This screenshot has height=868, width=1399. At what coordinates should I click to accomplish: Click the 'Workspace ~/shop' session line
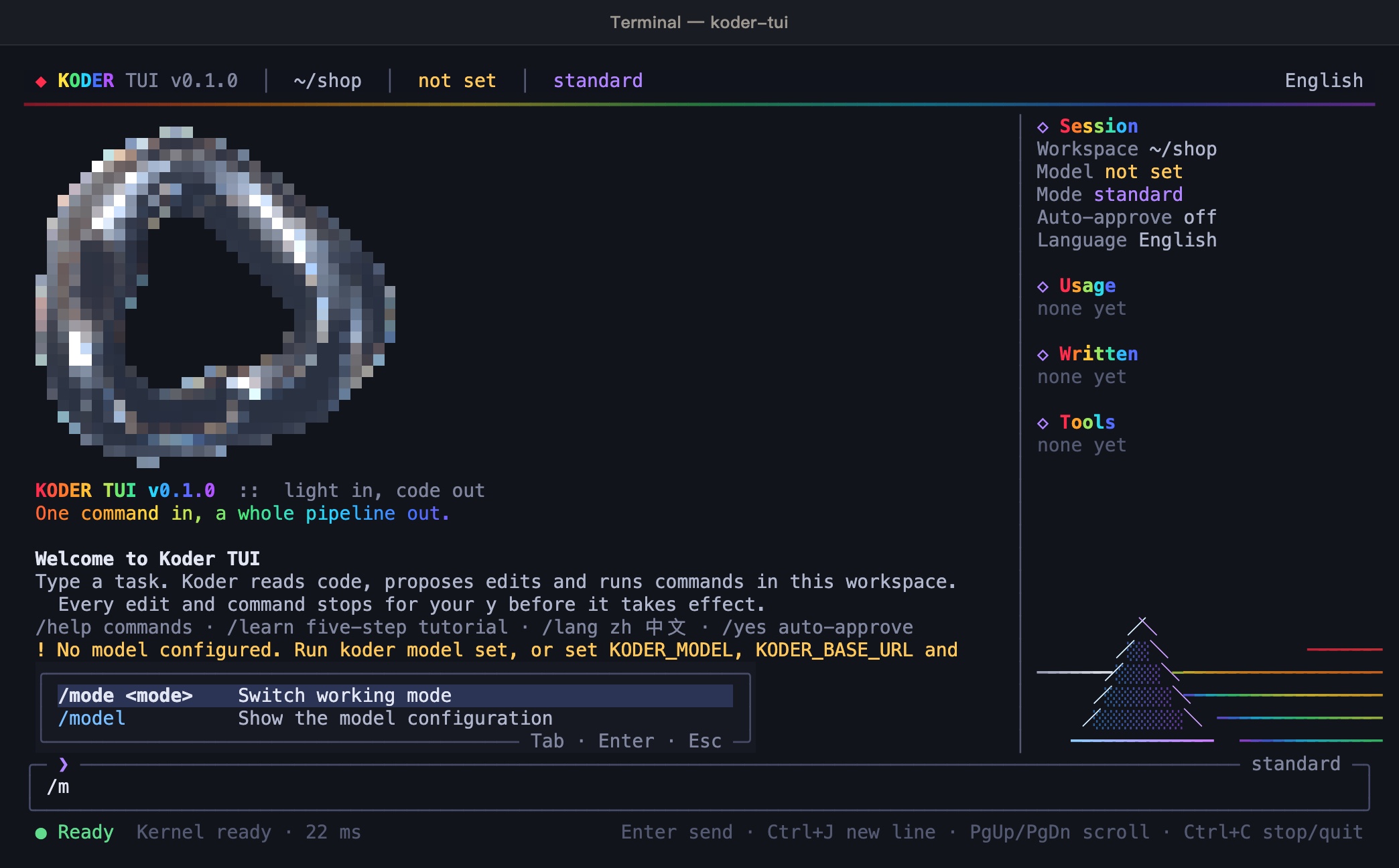(1127, 149)
